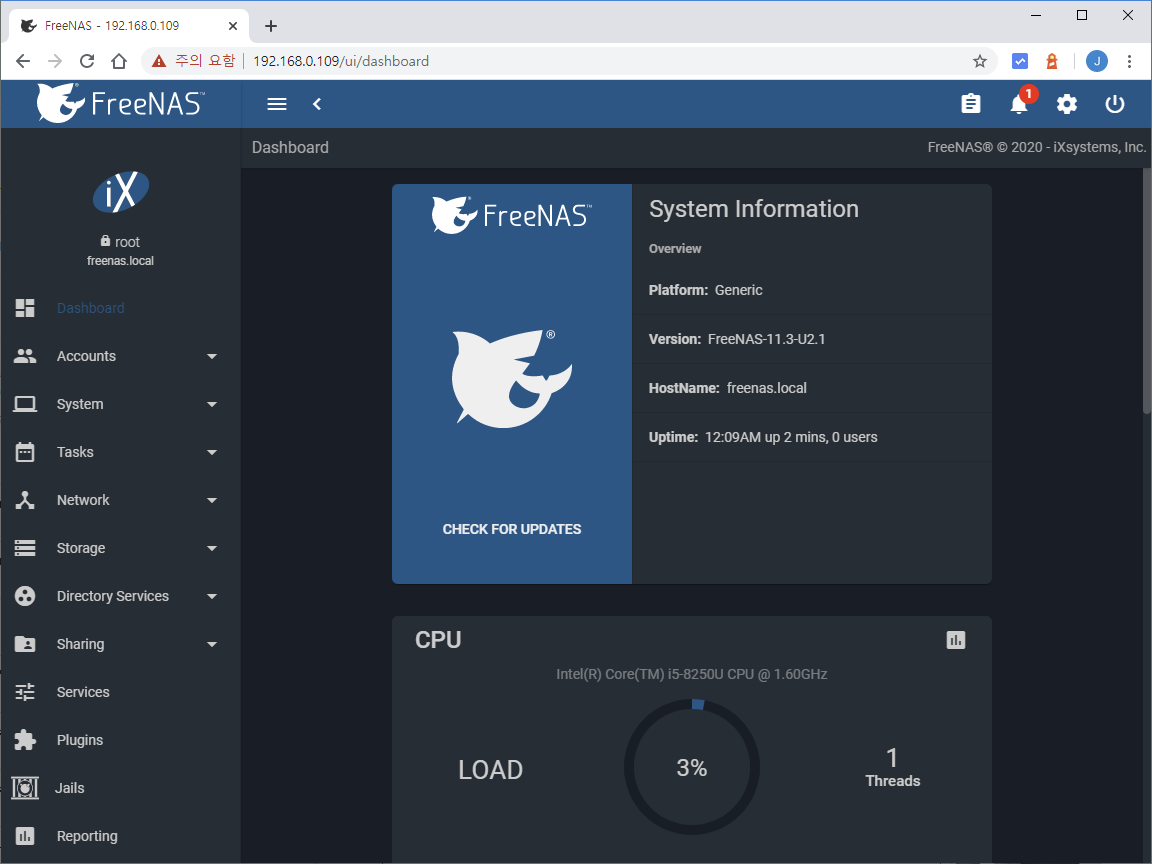This screenshot has width=1152, height=864.
Task: Click the Services sliders icon
Action: [25, 692]
